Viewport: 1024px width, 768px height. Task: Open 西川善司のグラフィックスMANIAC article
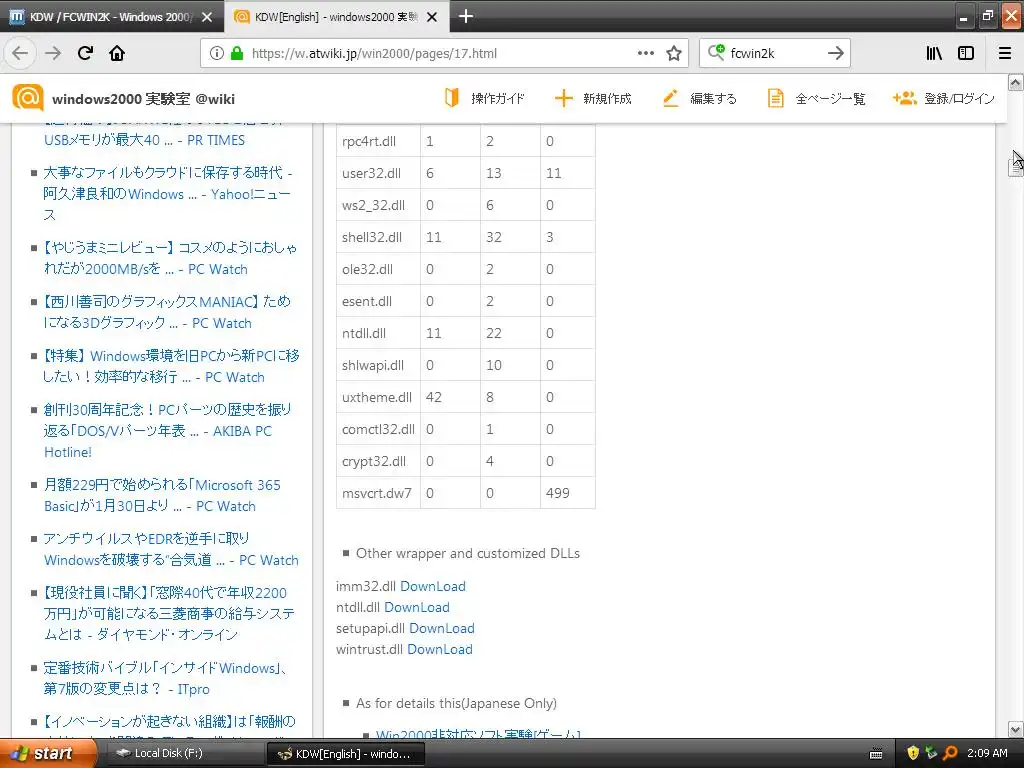167,312
